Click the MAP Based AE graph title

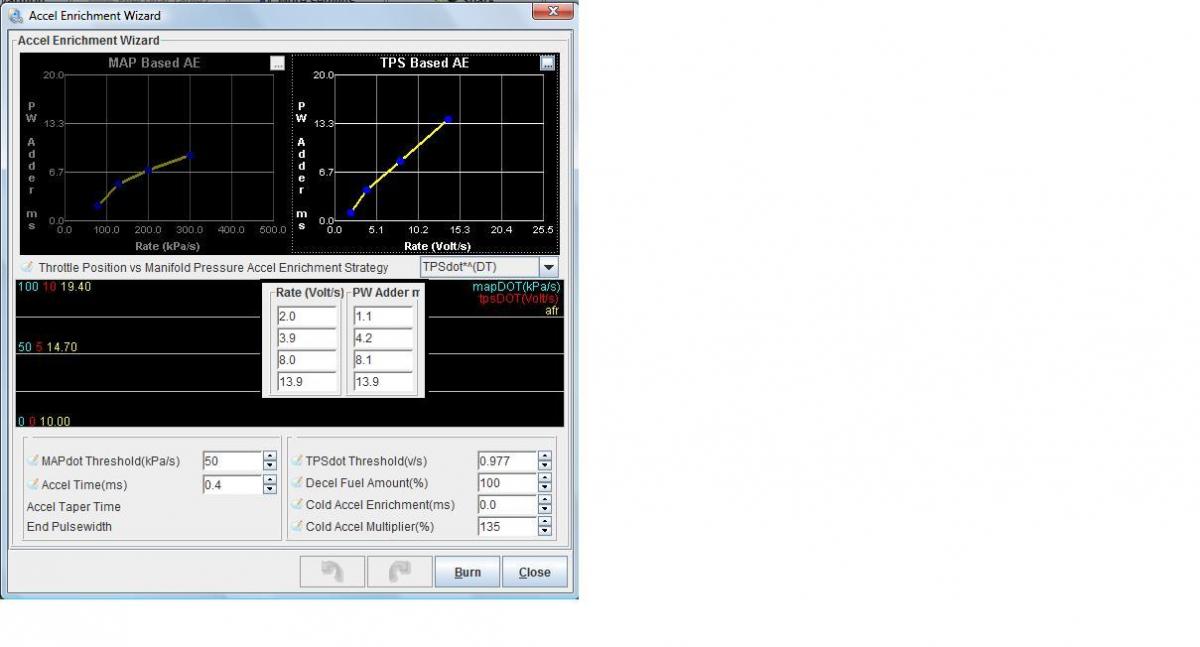coord(154,63)
